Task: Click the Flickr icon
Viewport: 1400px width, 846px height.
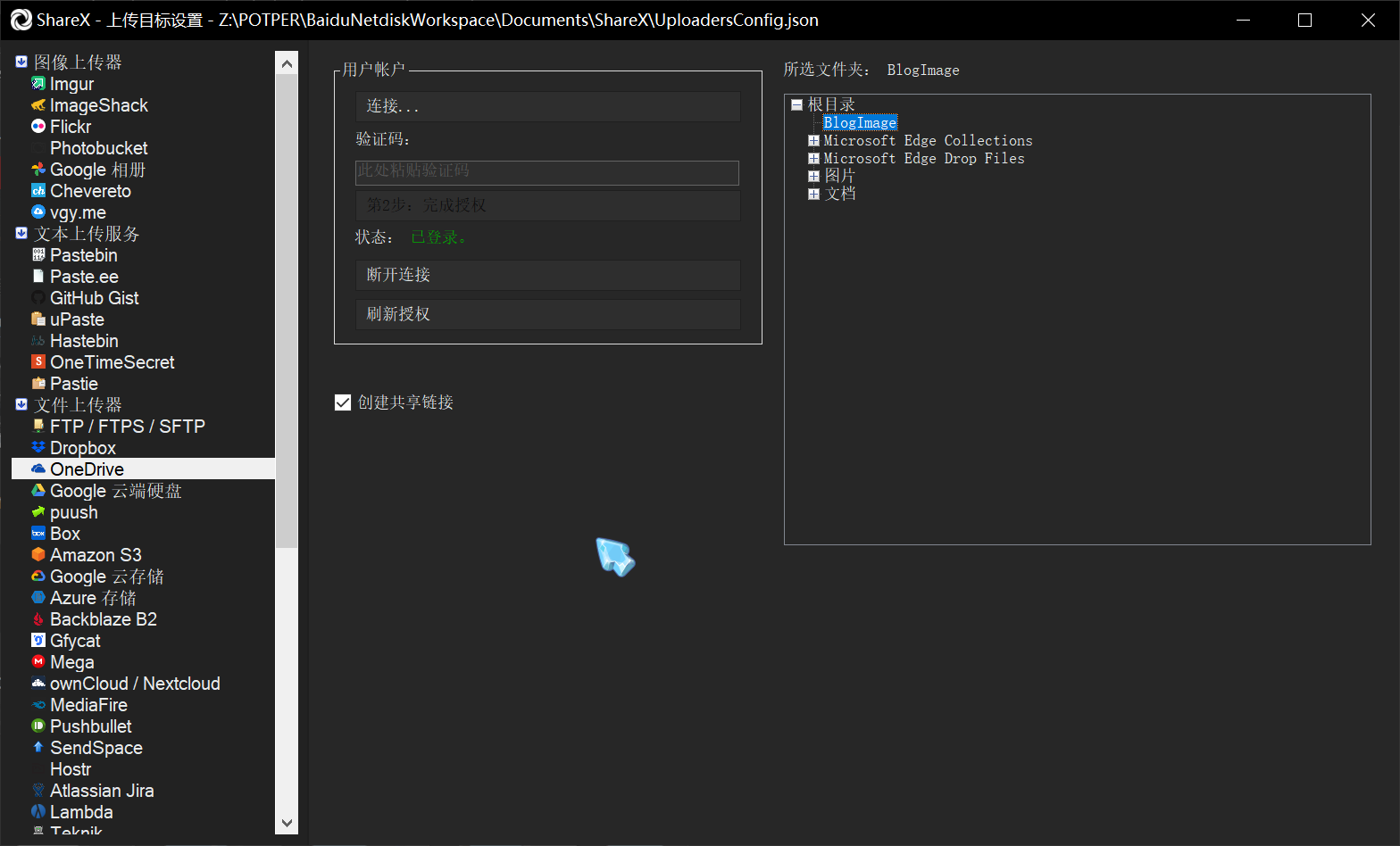Action: [x=38, y=127]
